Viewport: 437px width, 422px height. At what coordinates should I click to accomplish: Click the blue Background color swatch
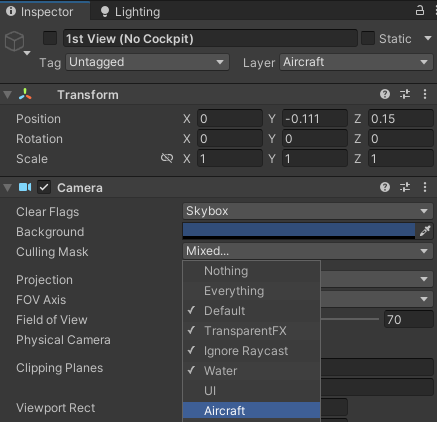coord(299,231)
